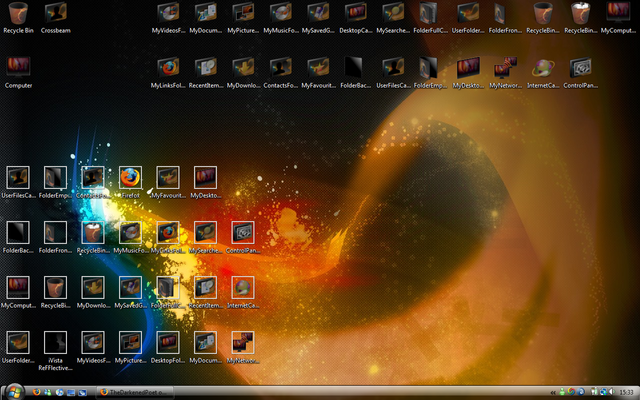640x400 pixels.
Task: Click Show Desktop in Quick Launch
Action: point(71,392)
